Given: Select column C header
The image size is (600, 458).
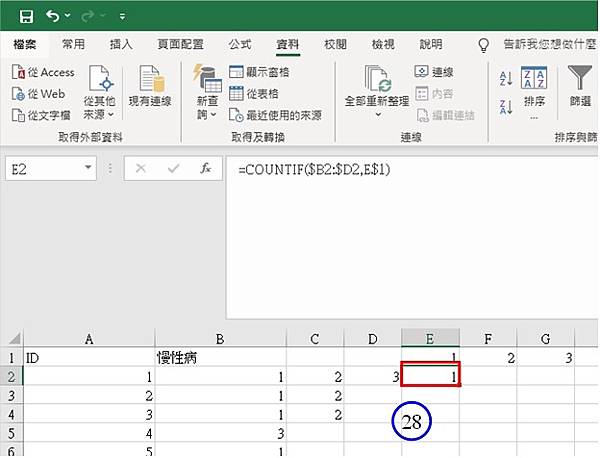Looking at the screenshot, I should click(x=315, y=339).
